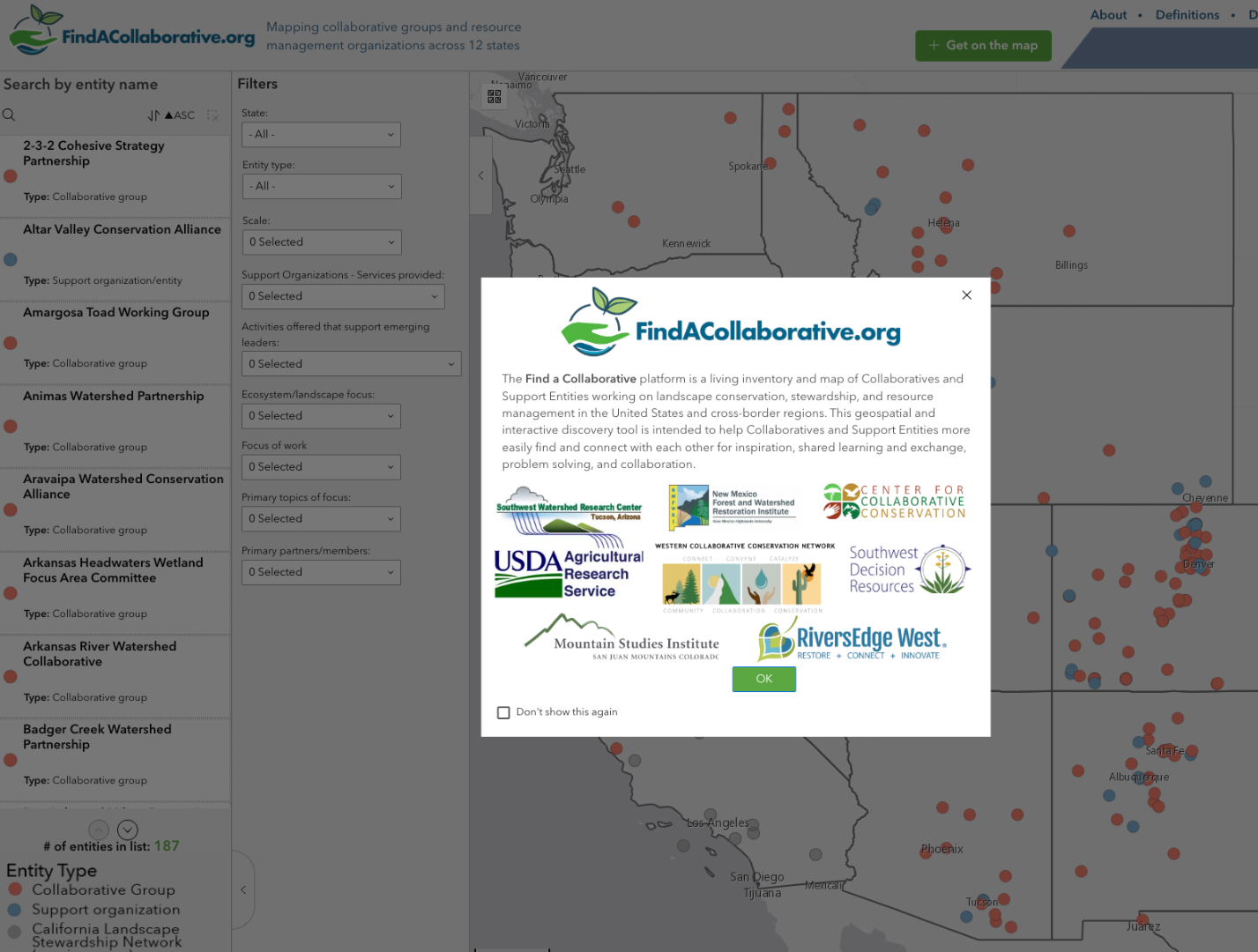Go to next page of entity list
The image size is (1258, 952).
click(128, 829)
